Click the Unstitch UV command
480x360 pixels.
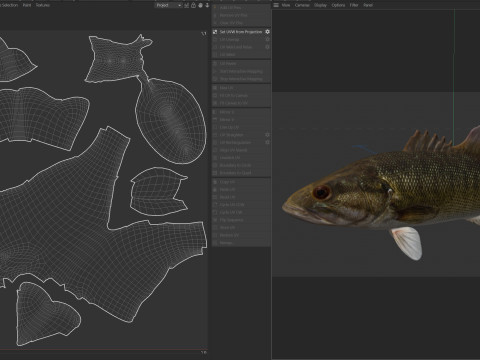[x=241, y=158]
